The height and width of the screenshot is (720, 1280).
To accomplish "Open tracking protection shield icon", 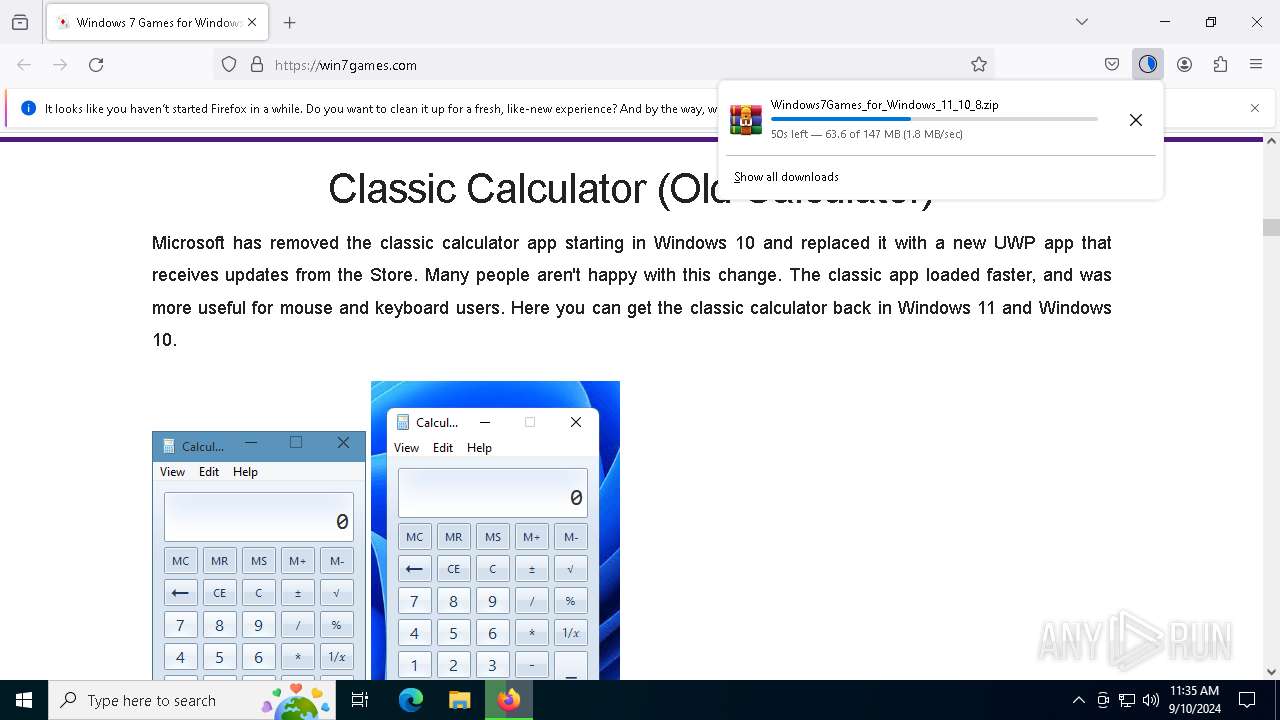I will [x=229, y=64].
